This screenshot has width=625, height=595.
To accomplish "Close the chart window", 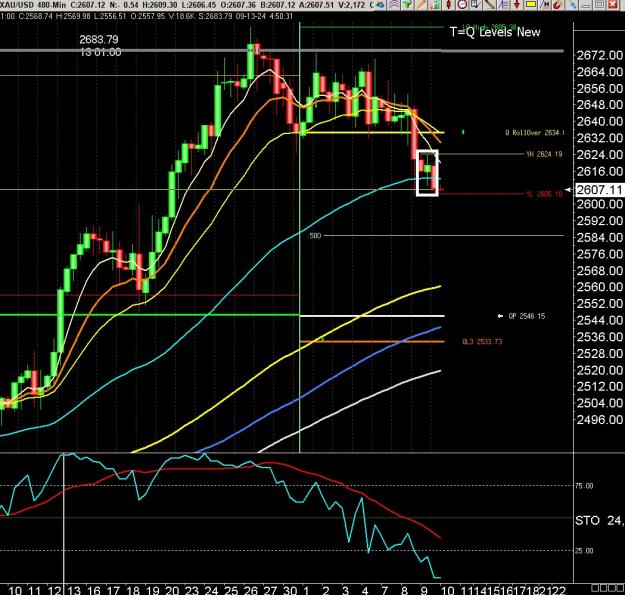I will tap(613, 5).
